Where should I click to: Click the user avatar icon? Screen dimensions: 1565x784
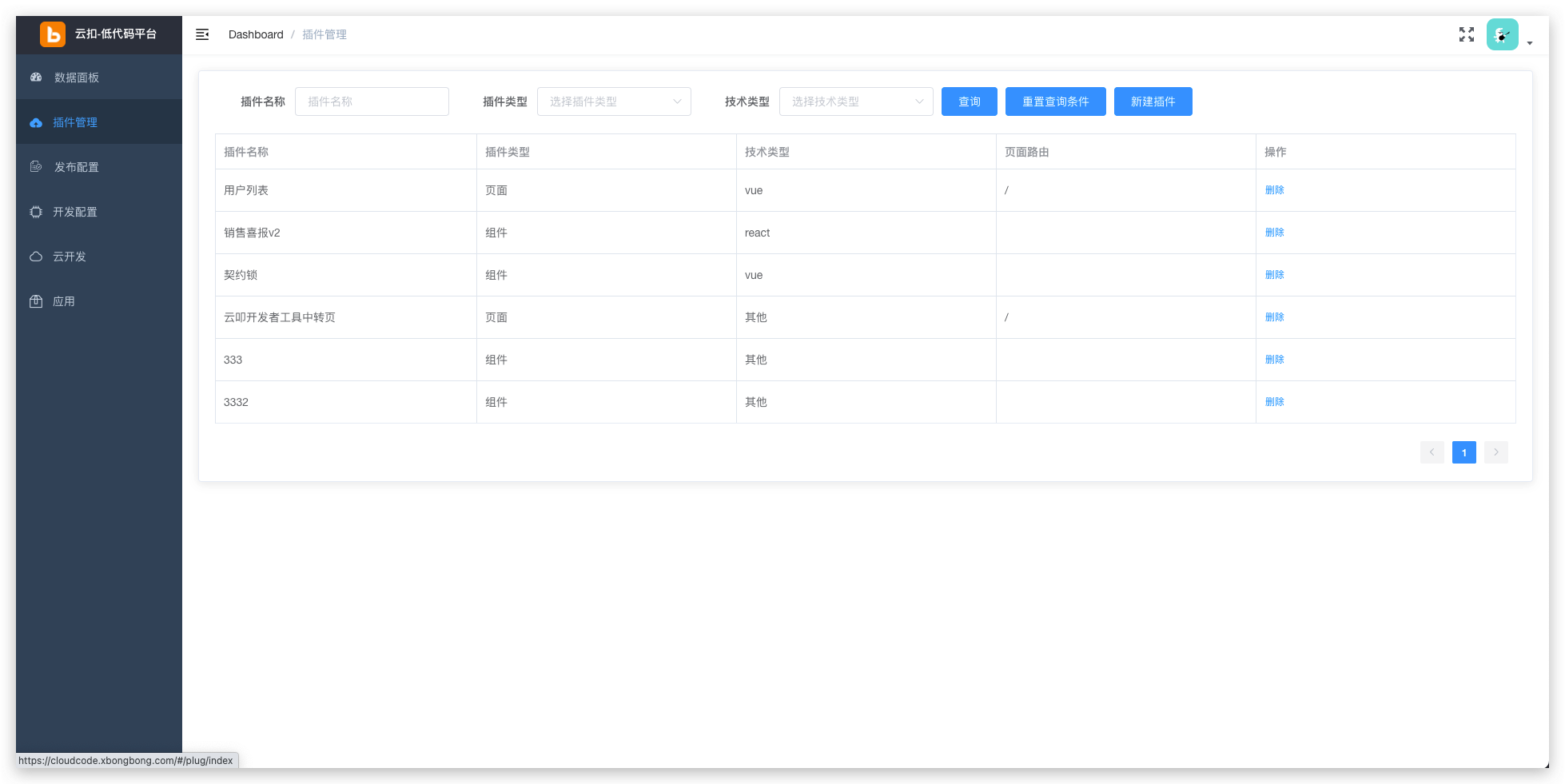(x=1501, y=35)
